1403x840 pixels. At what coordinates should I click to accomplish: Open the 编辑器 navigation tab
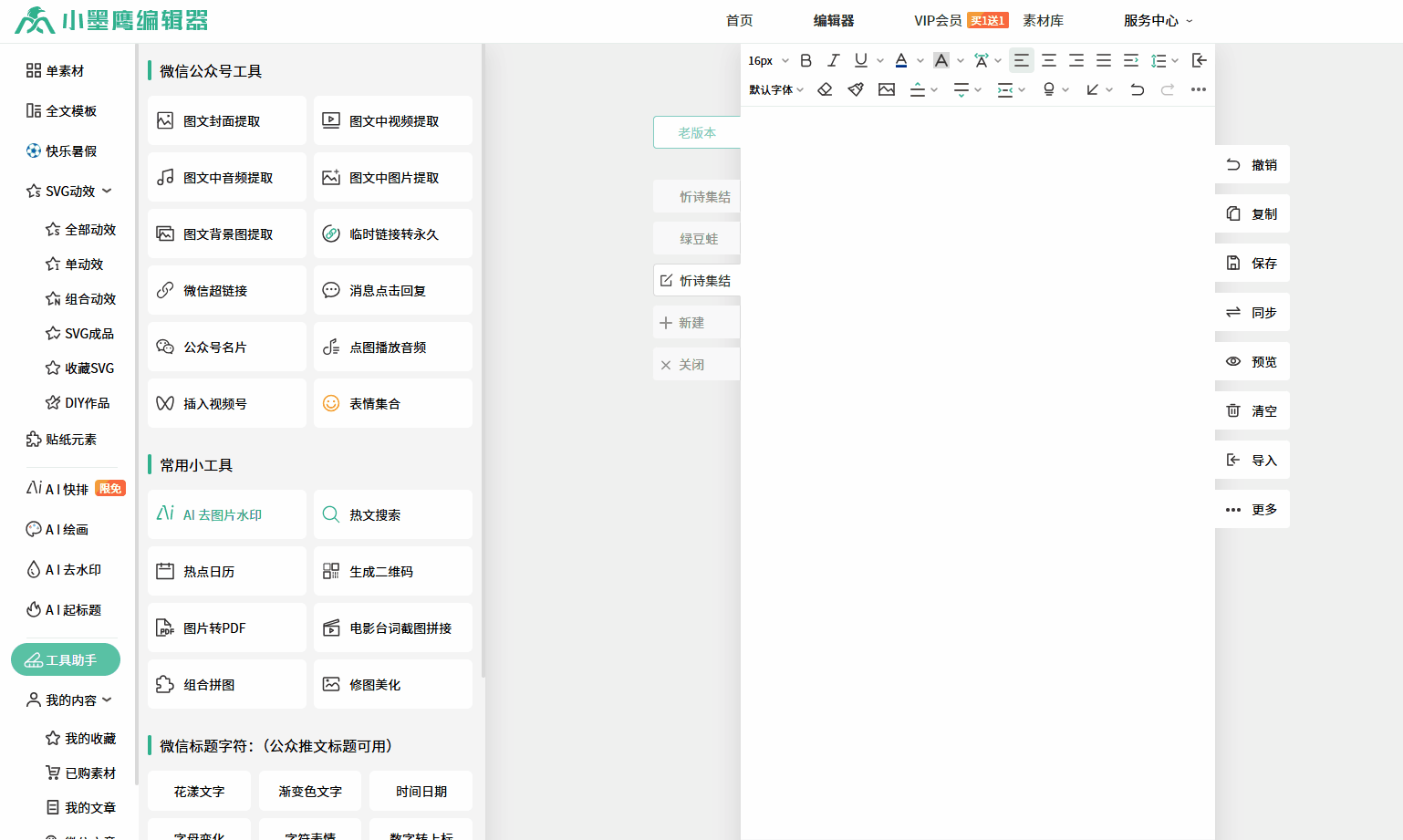coord(834,20)
